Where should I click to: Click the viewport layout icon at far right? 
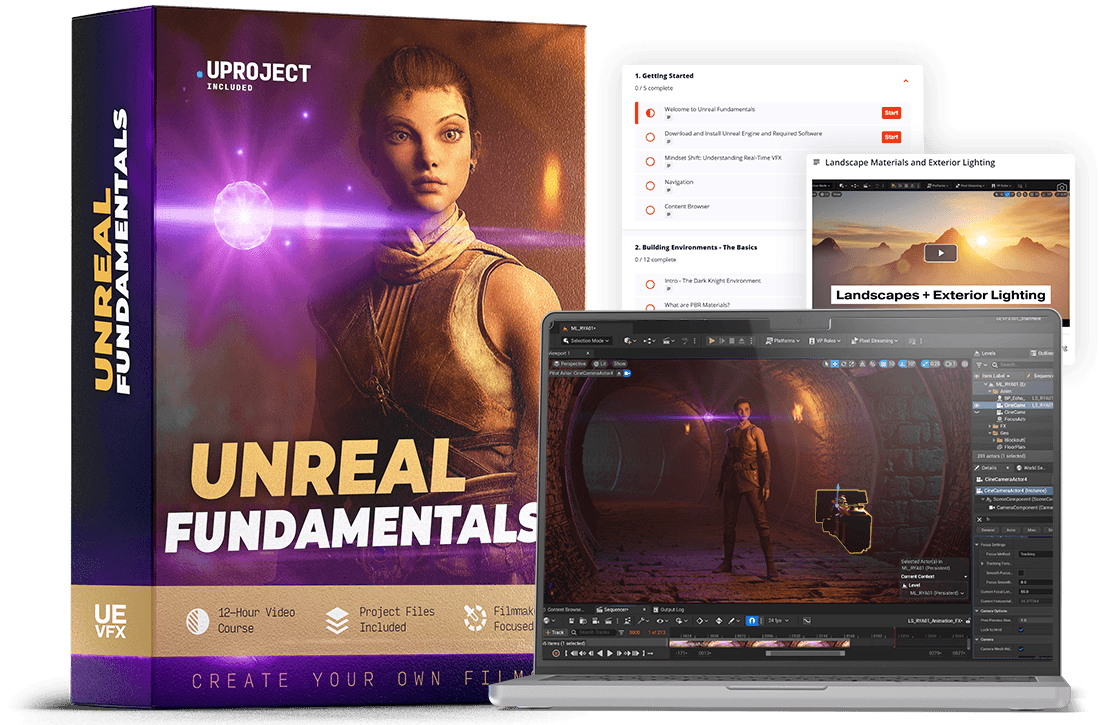pyautogui.click(x=965, y=364)
